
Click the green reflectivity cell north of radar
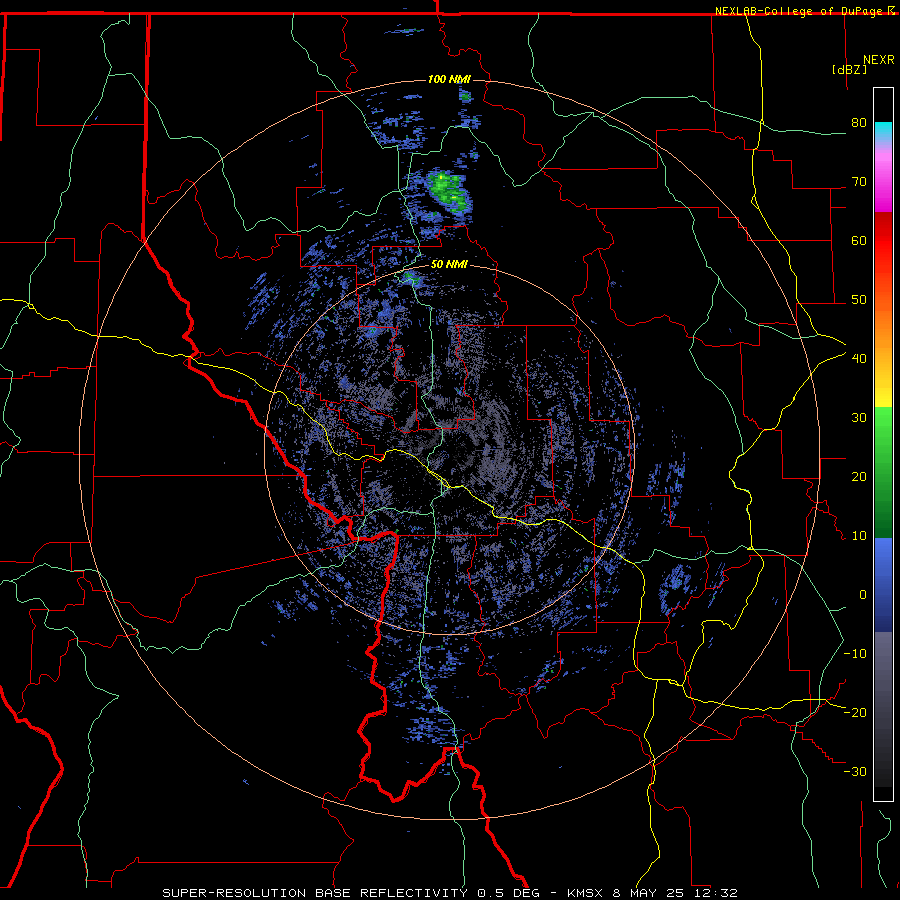pyautogui.click(x=447, y=191)
